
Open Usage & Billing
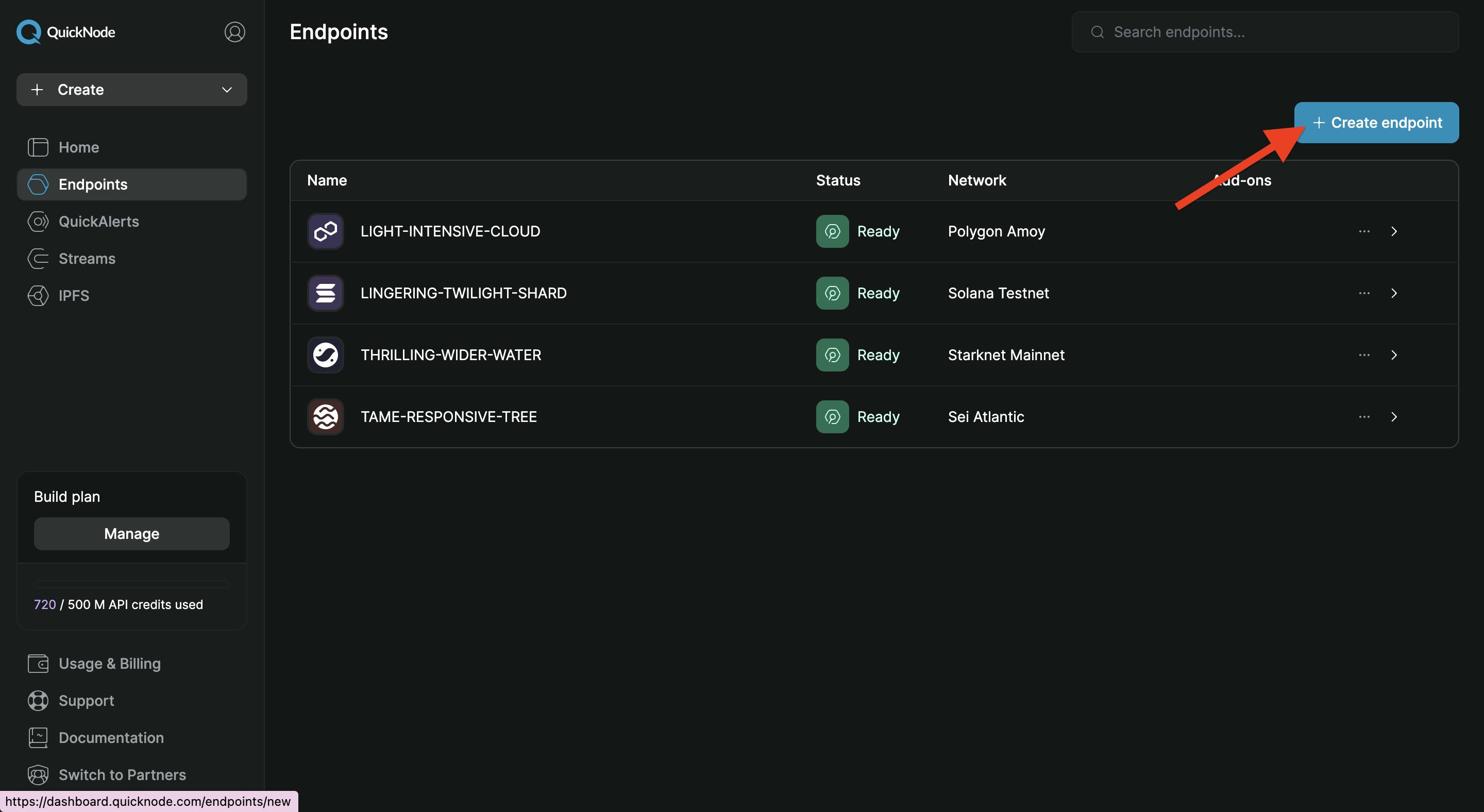(109, 664)
